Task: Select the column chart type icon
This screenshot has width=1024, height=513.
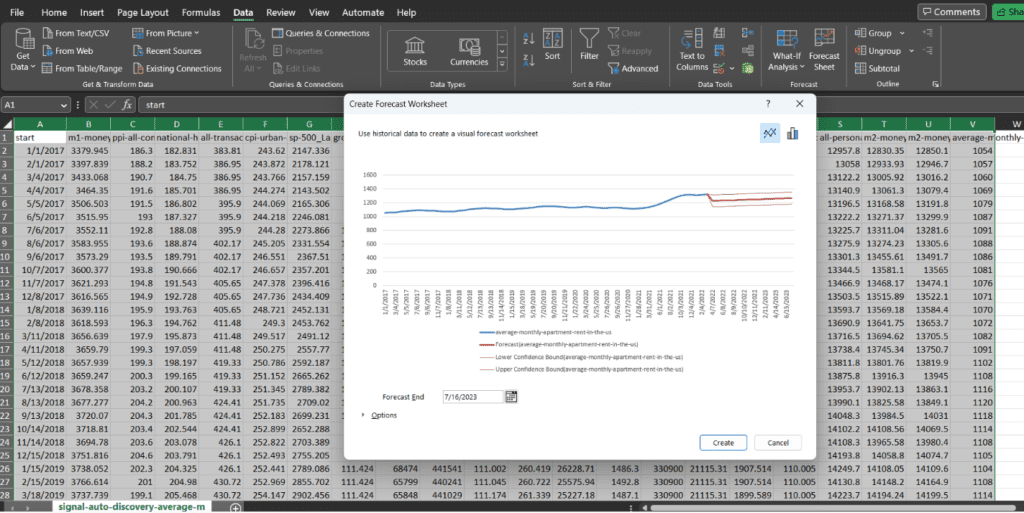Action: pyautogui.click(x=792, y=133)
